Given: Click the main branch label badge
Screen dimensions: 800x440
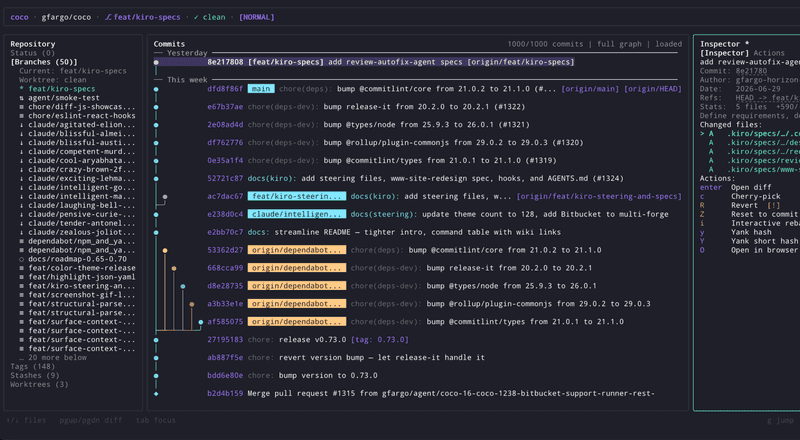Looking at the screenshot, I should pos(261,89).
